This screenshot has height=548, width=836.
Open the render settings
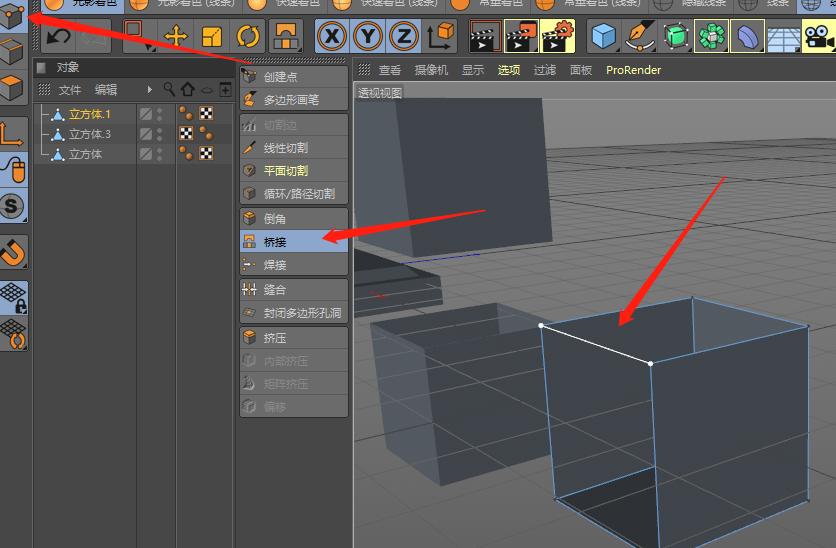pyautogui.click(x=557, y=36)
